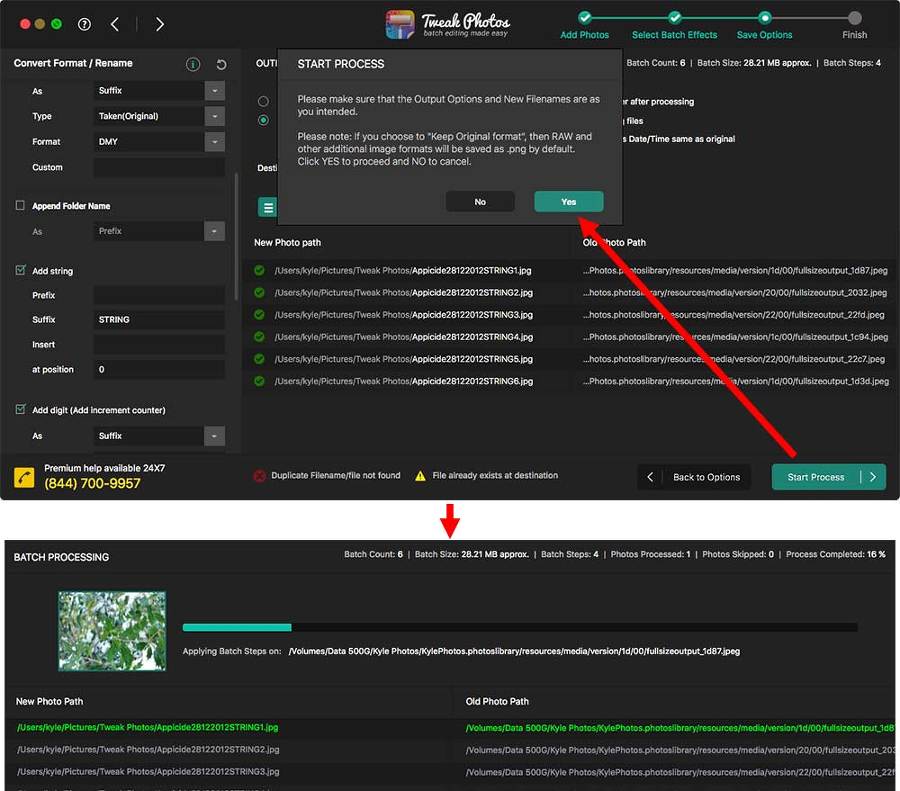
Task: Open the help question mark icon
Action: [84, 24]
